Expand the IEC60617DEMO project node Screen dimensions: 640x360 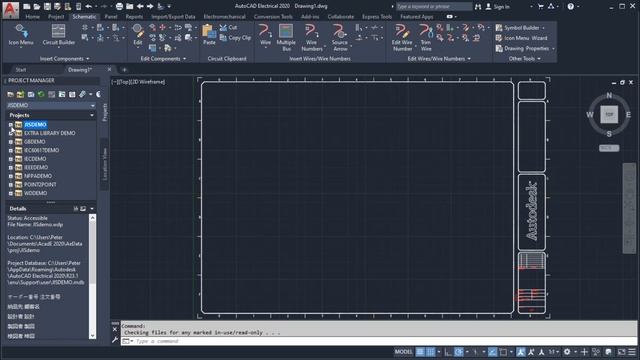(11, 150)
